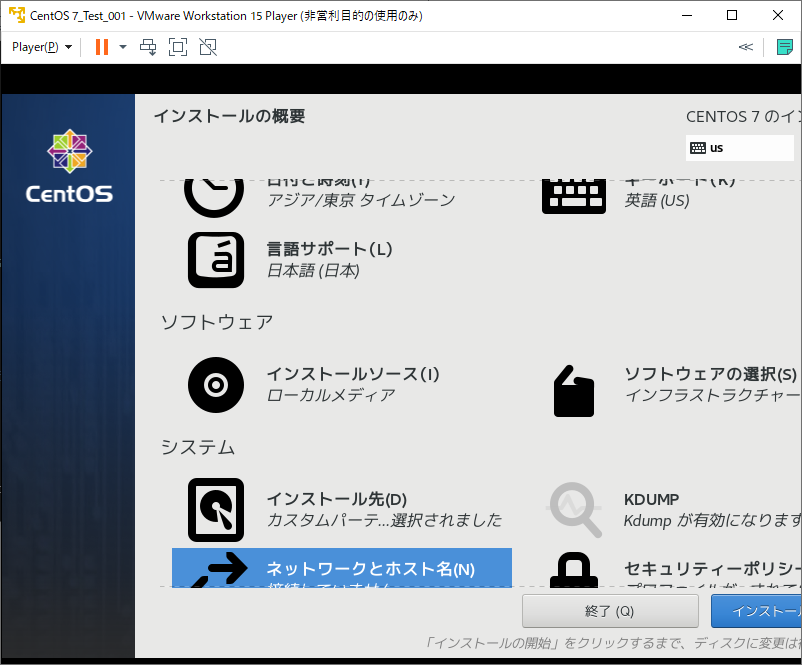
Task: Click the text "インフラストラクチャー"
Action: click(x=712, y=395)
